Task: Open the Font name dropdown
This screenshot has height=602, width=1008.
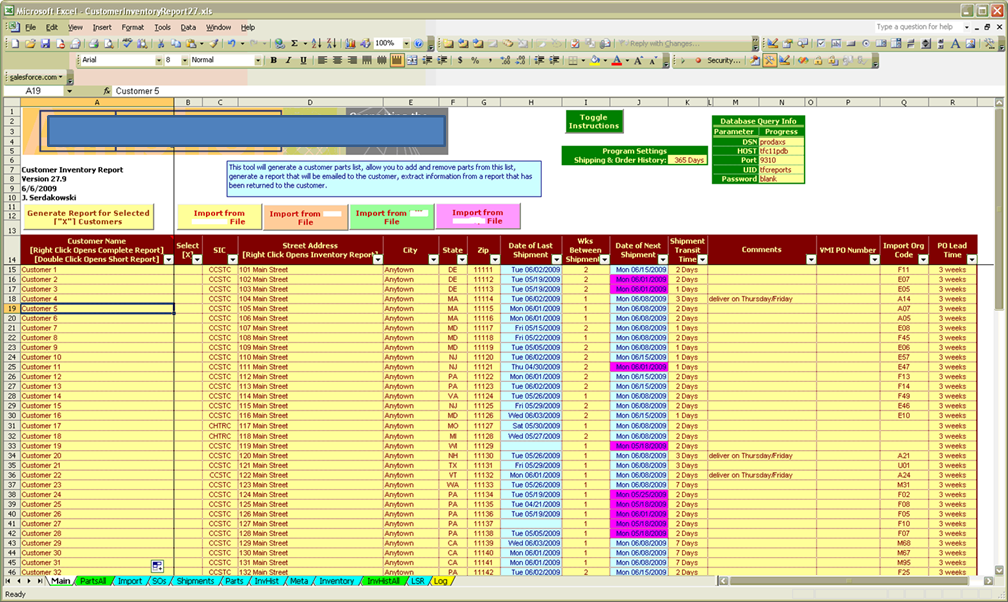Action: (x=159, y=60)
